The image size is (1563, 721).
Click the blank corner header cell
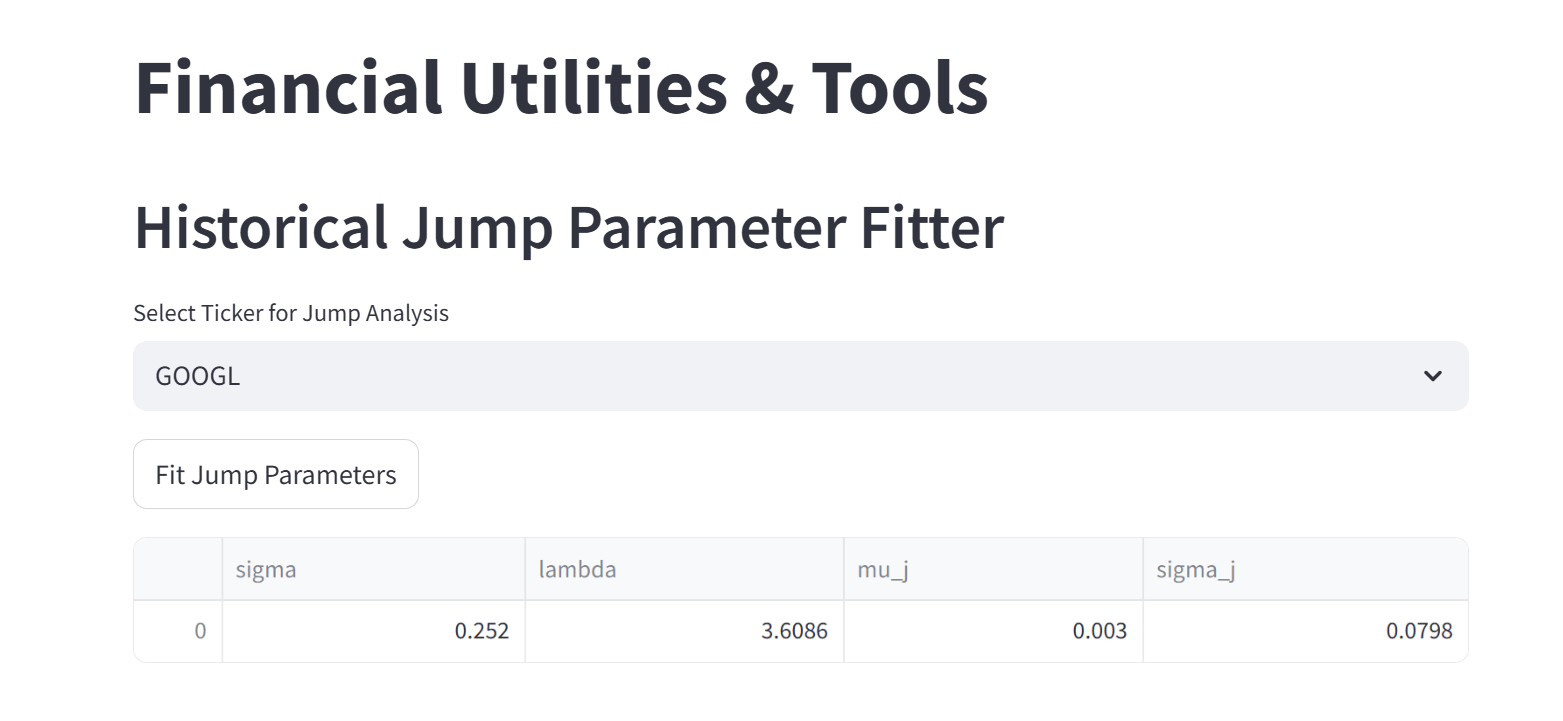tap(178, 569)
